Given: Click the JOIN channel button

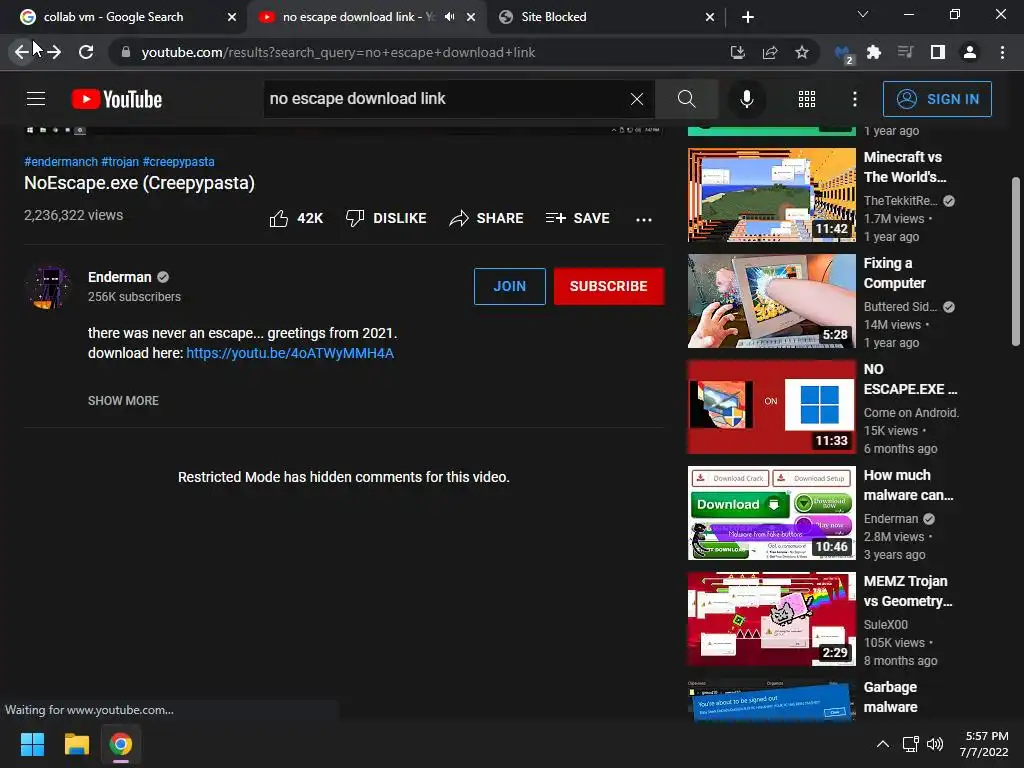Looking at the screenshot, I should (x=509, y=286).
